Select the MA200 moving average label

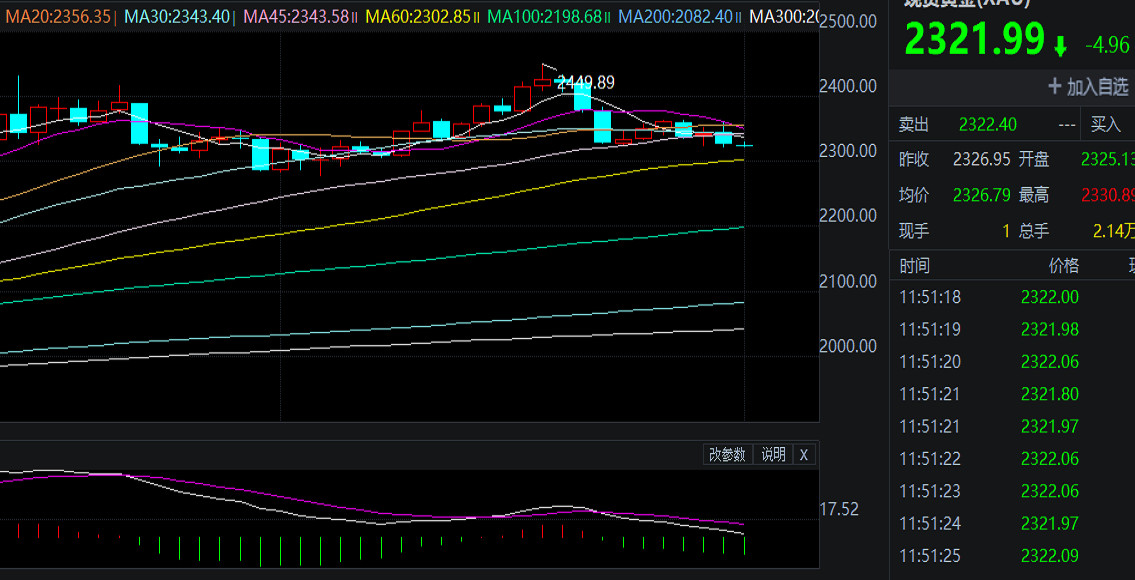tap(676, 17)
